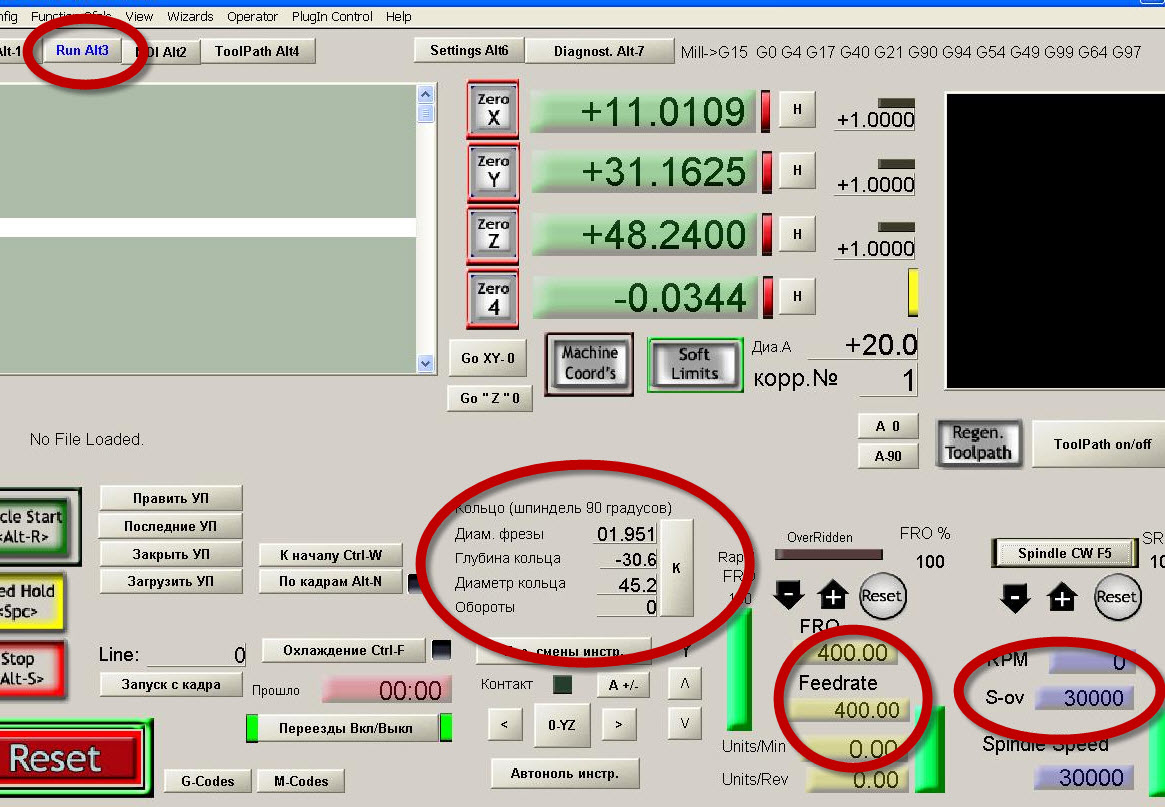The height and width of the screenshot is (807, 1165).
Task: Toggle Spindle CW F5
Action: point(1064,553)
